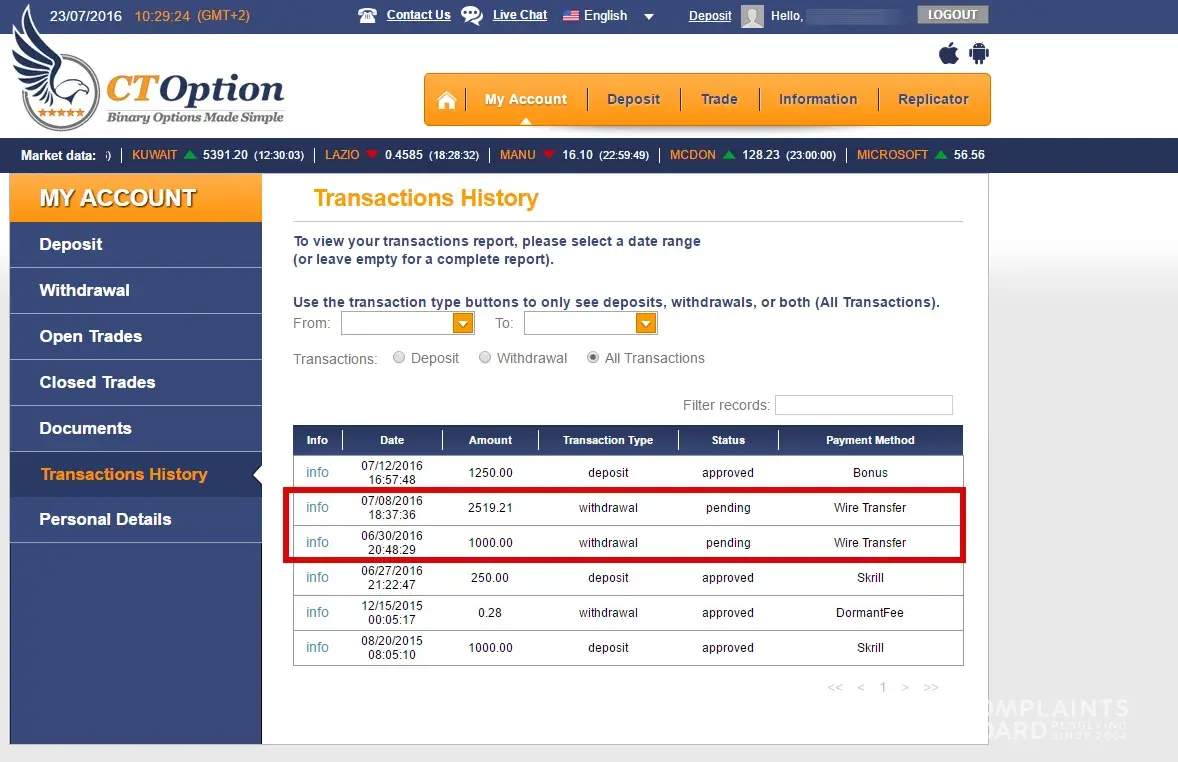Click the Apple app download icon

(949, 54)
